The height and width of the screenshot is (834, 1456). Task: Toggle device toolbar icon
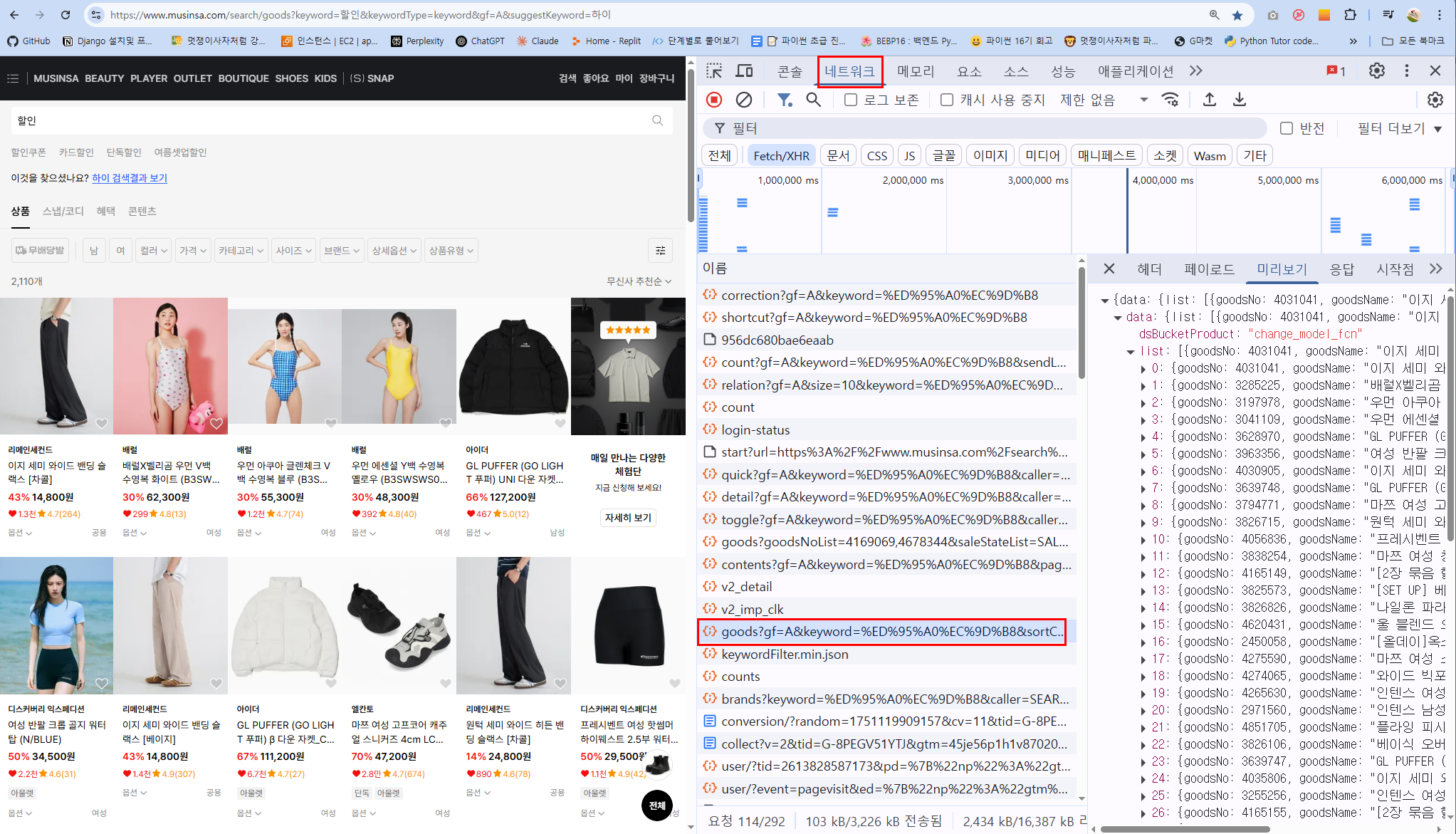[744, 71]
